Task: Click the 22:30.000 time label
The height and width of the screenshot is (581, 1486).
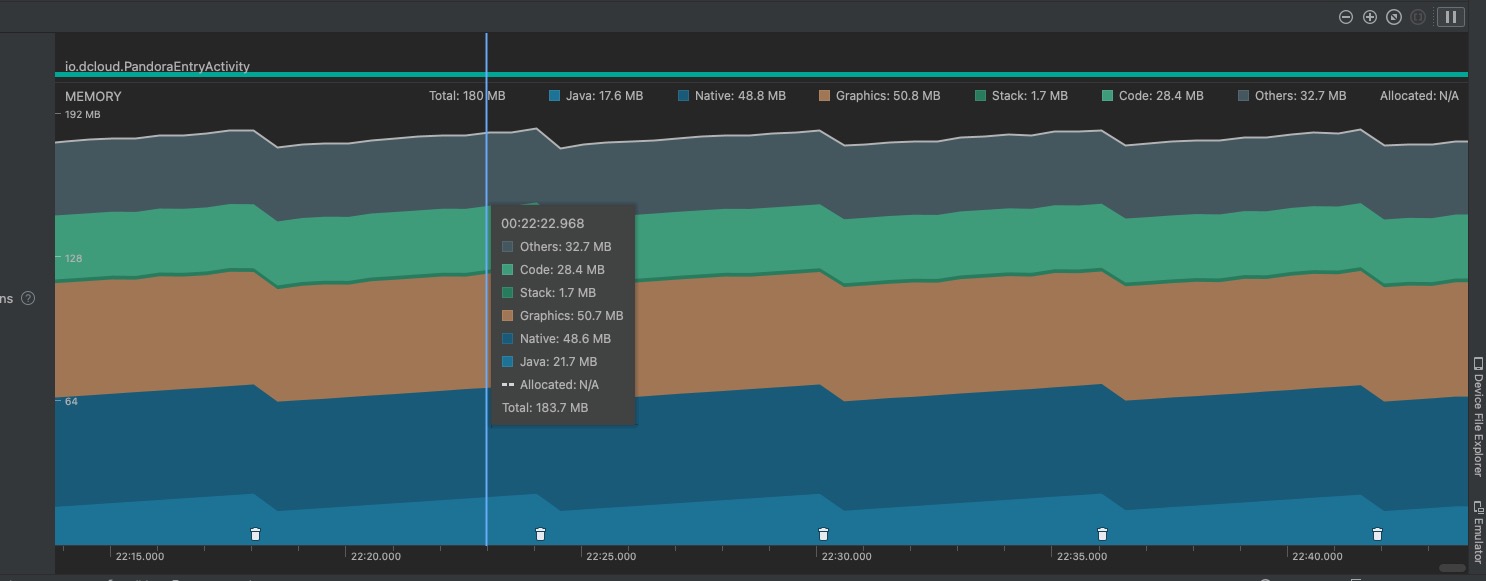Action: click(846, 557)
